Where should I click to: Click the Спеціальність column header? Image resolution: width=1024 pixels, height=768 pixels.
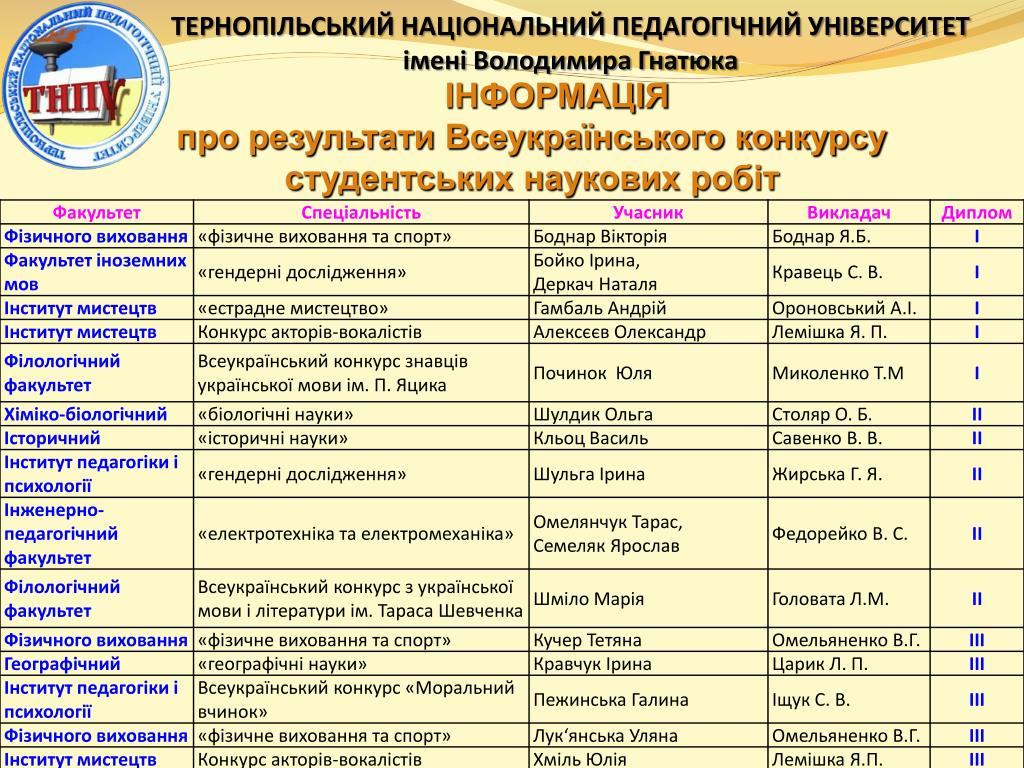[x=361, y=212]
